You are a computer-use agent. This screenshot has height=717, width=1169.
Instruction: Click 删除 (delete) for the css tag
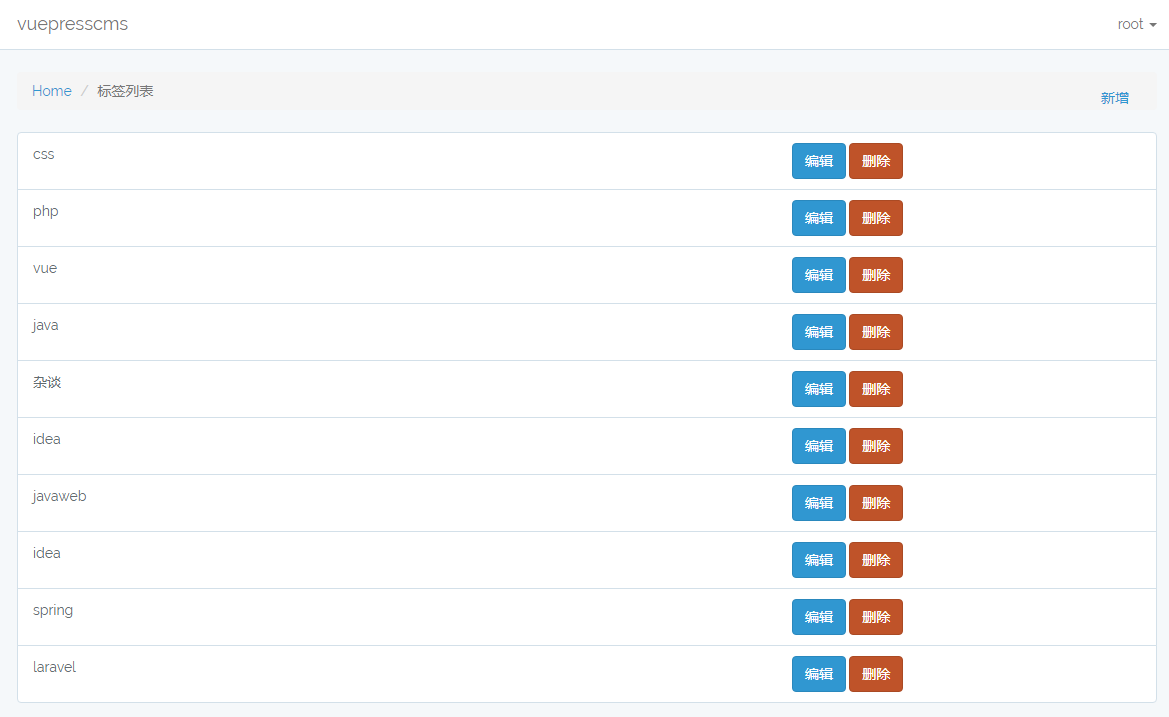(875, 161)
